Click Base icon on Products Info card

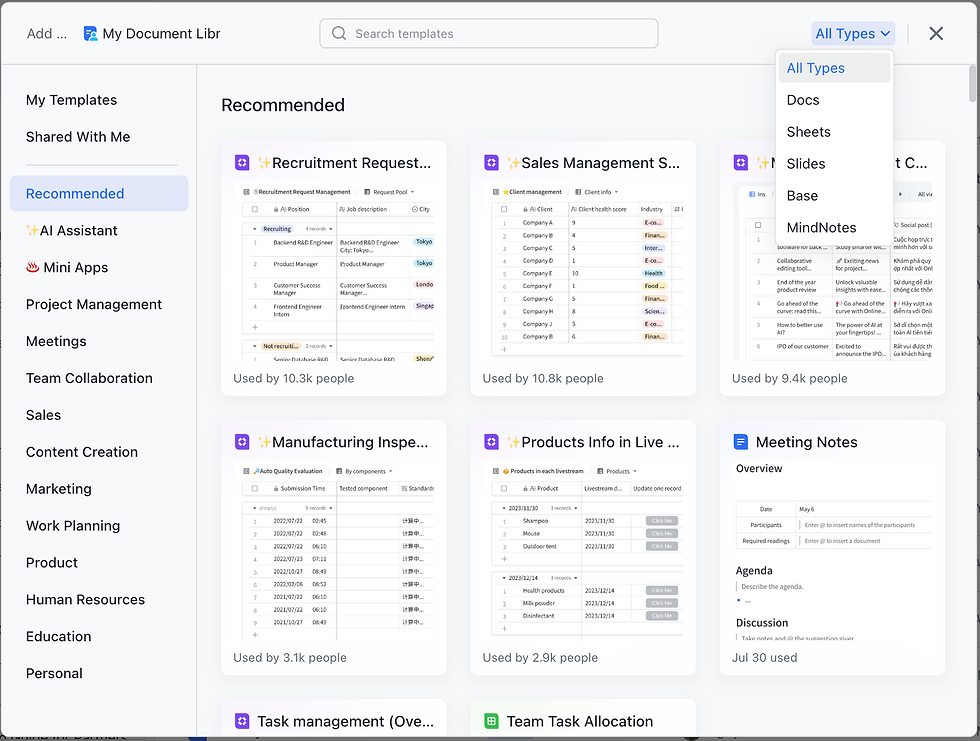tap(491, 442)
